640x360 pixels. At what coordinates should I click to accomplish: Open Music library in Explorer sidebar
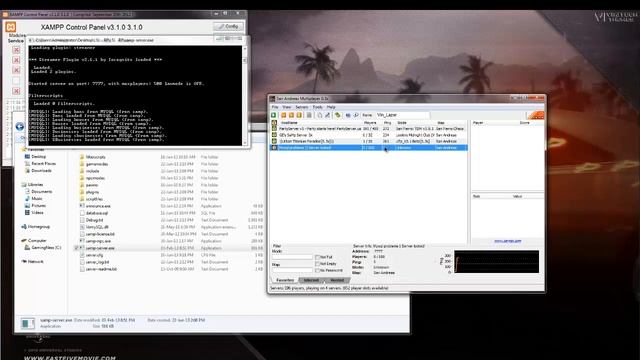coord(33,198)
